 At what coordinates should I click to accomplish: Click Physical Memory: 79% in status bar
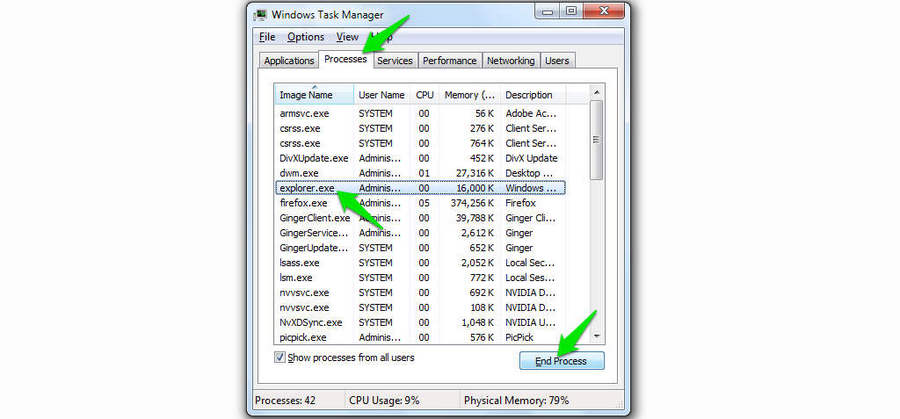point(517,400)
